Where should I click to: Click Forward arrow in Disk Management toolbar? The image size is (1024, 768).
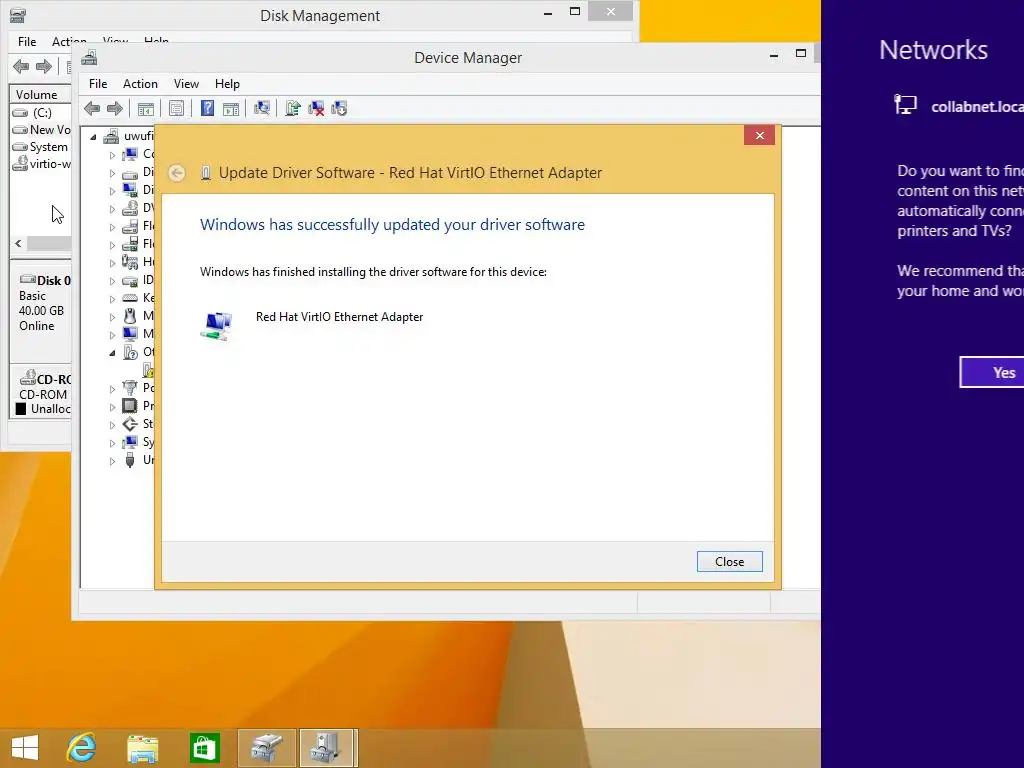(44, 66)
